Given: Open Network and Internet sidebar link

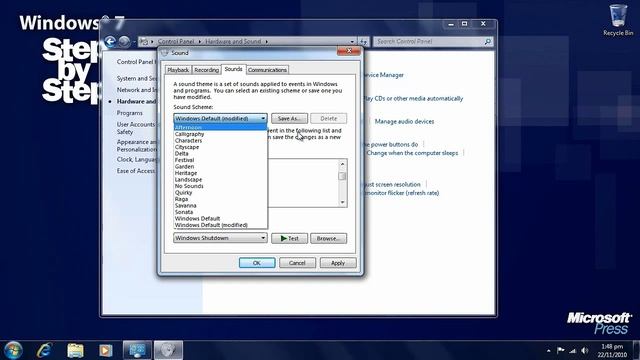Looking at the screenshot, I should pyautogui.click(x=137, y=90).
